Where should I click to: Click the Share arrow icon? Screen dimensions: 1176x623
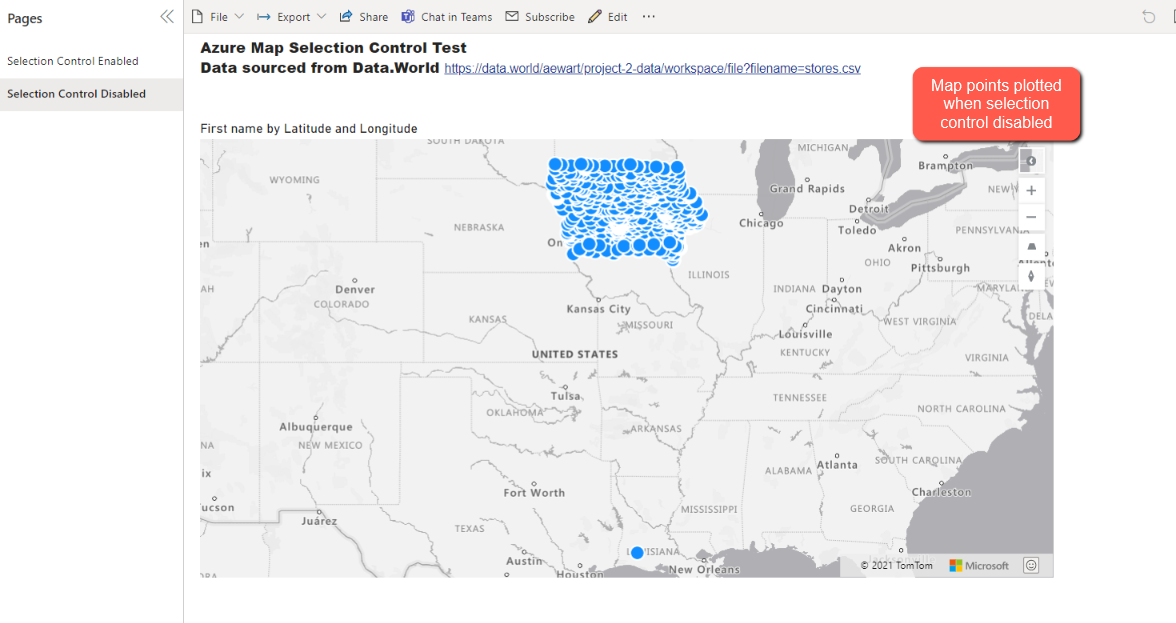[x=346, y=16]
